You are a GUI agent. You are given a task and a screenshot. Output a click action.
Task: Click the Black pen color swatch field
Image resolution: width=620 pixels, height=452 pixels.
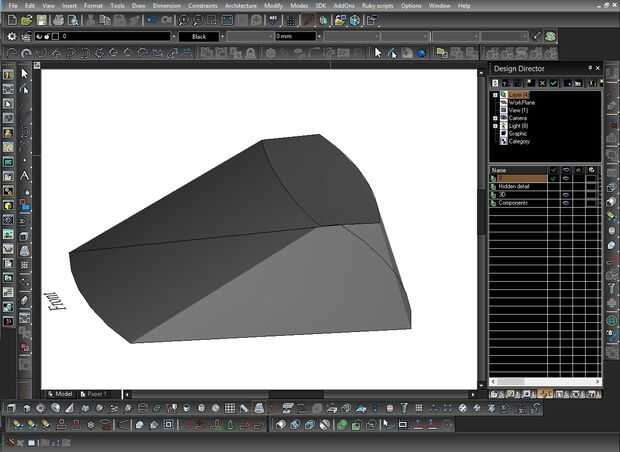click(x=199, y=36)
